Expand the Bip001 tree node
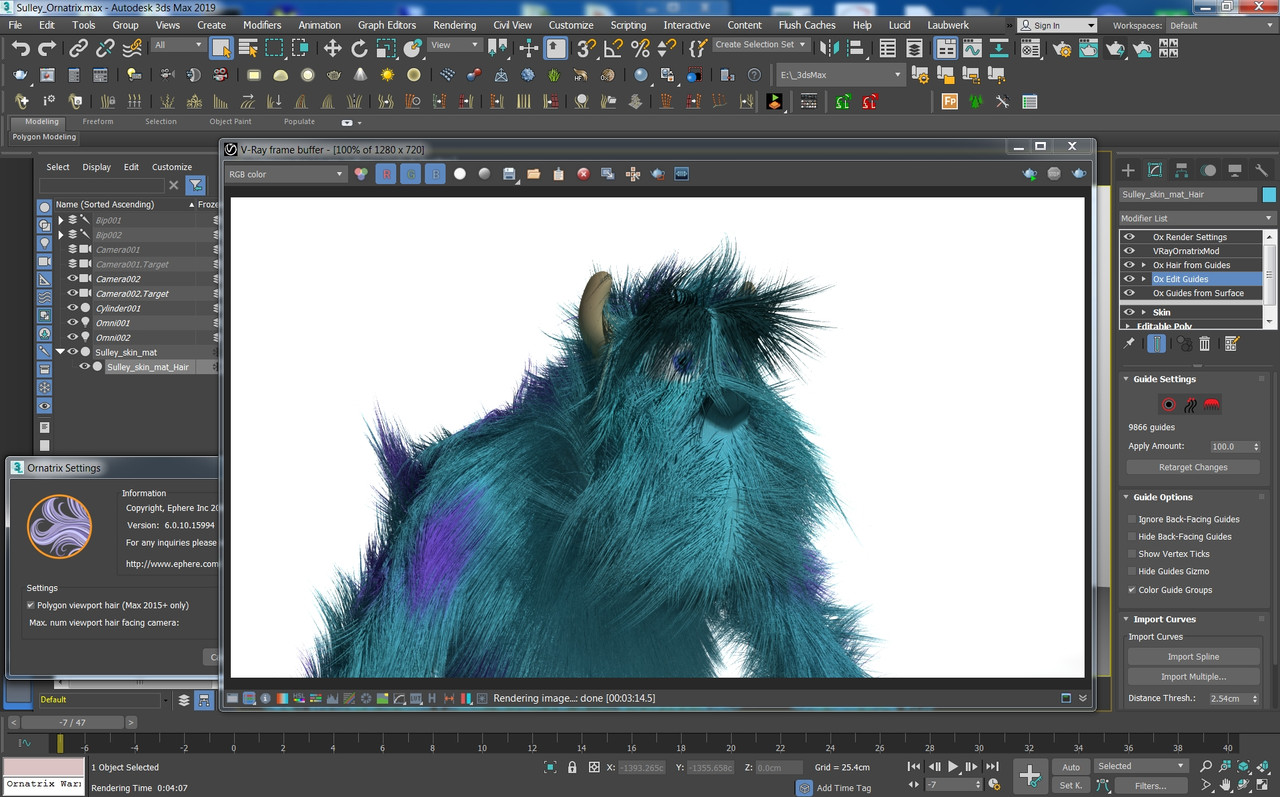This screenshot has height=797, width=1280. pos(60,220)
